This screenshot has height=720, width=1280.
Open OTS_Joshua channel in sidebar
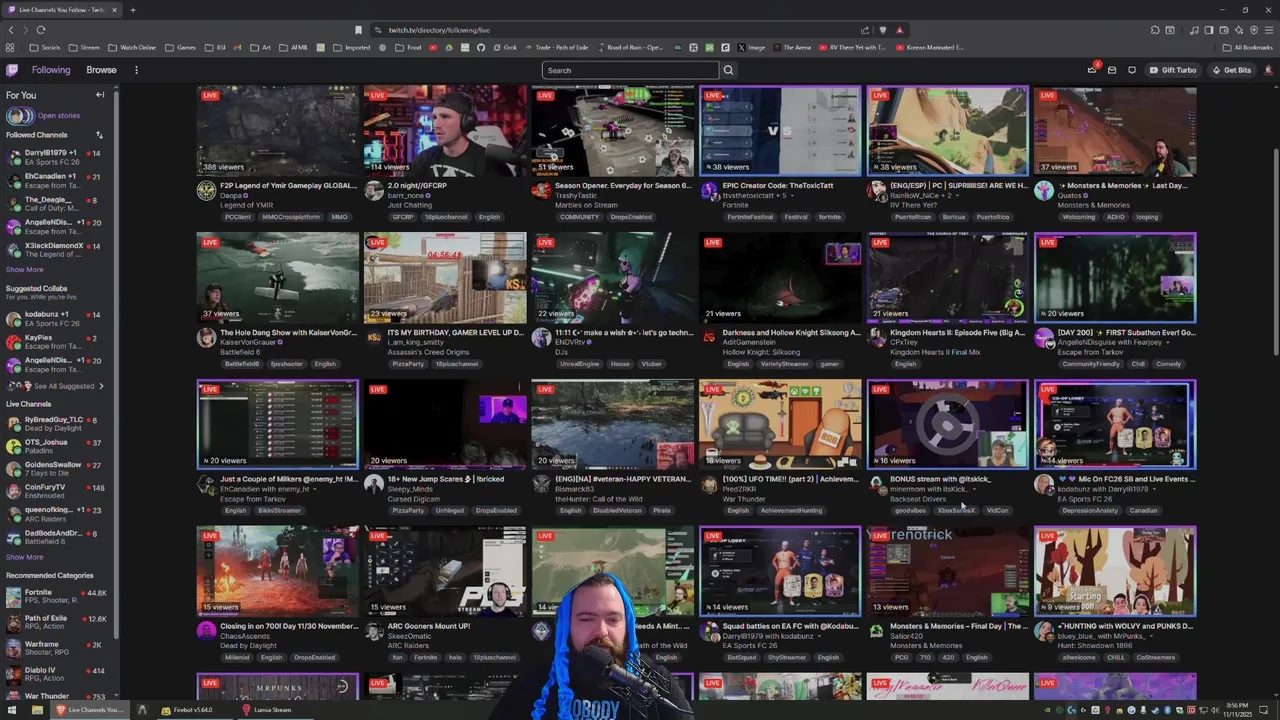point(59,446)
